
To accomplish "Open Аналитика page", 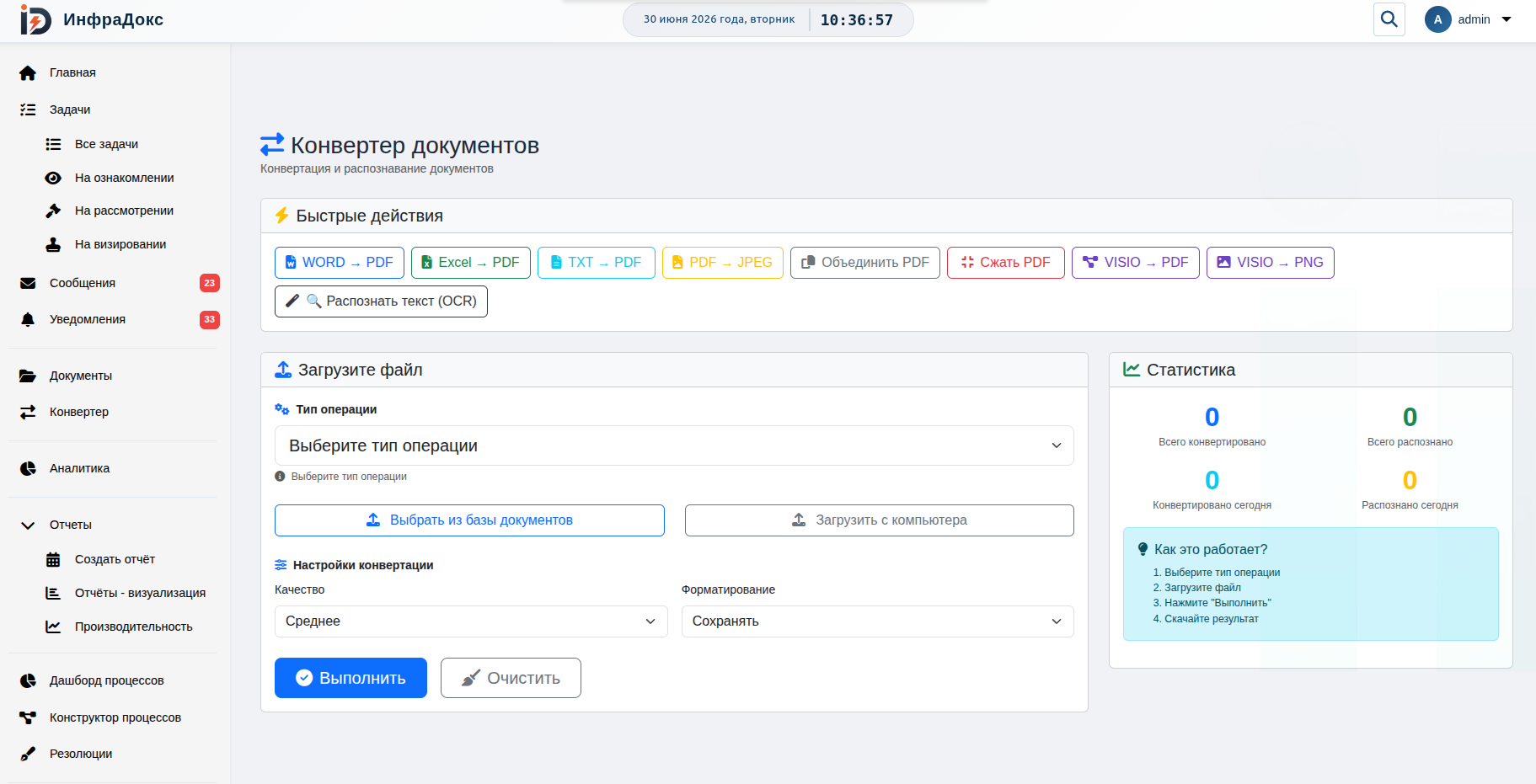I will click(79, 468).
